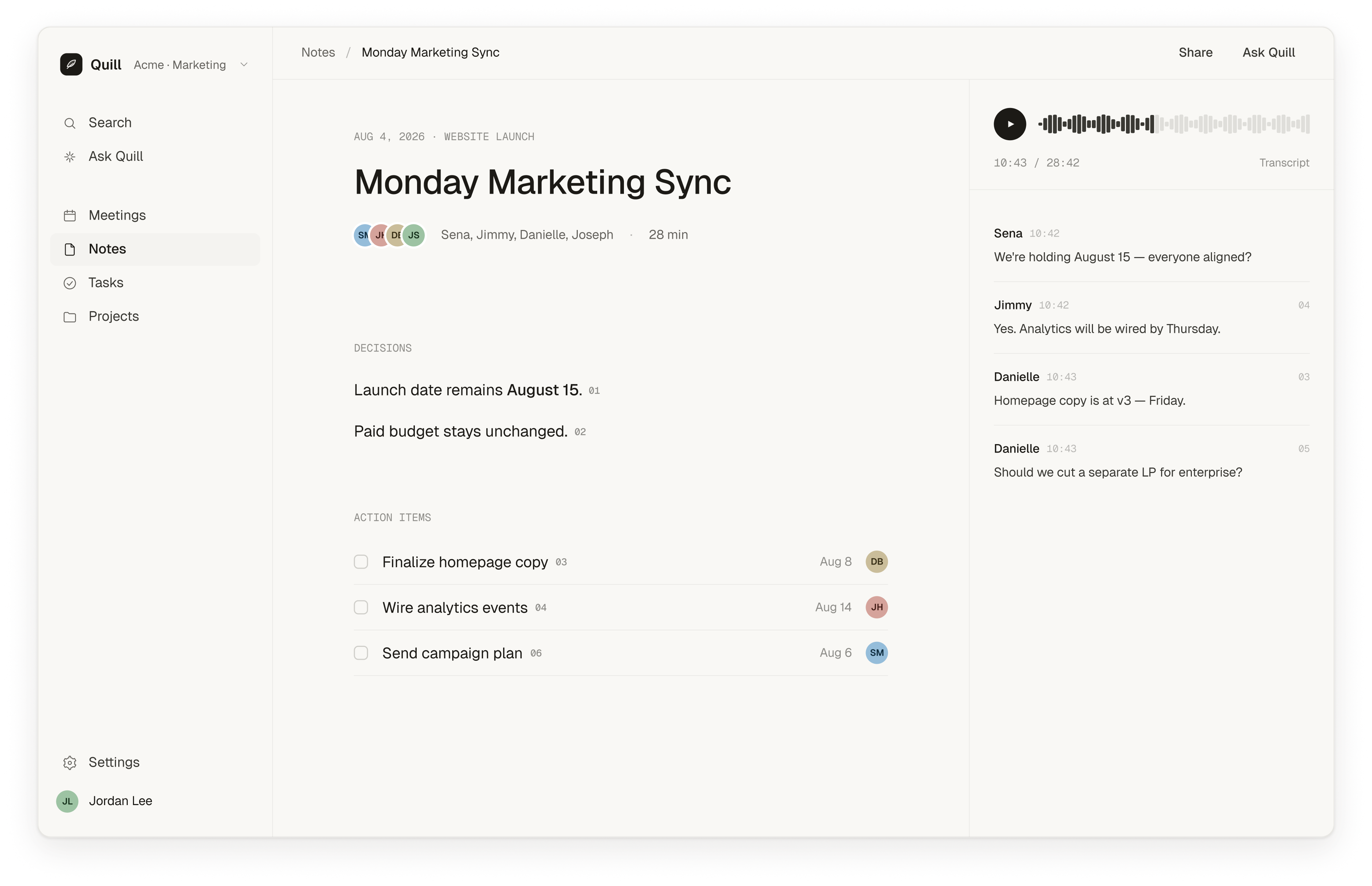Screen dimensions: 1372x886
Task: Click the JH attendee avatar in header
Action: click(379, 235)
